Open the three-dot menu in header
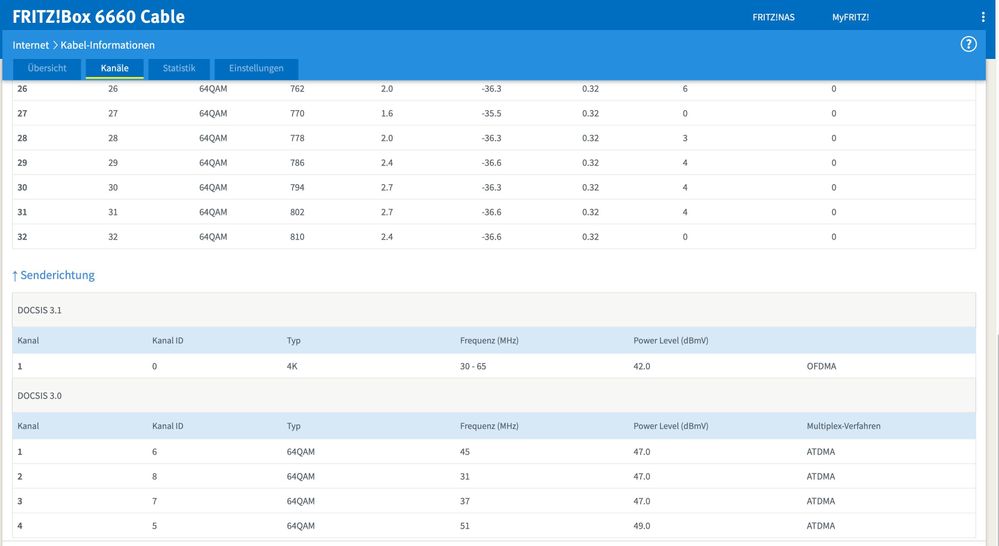999x546 pixels. click(983, 17)
